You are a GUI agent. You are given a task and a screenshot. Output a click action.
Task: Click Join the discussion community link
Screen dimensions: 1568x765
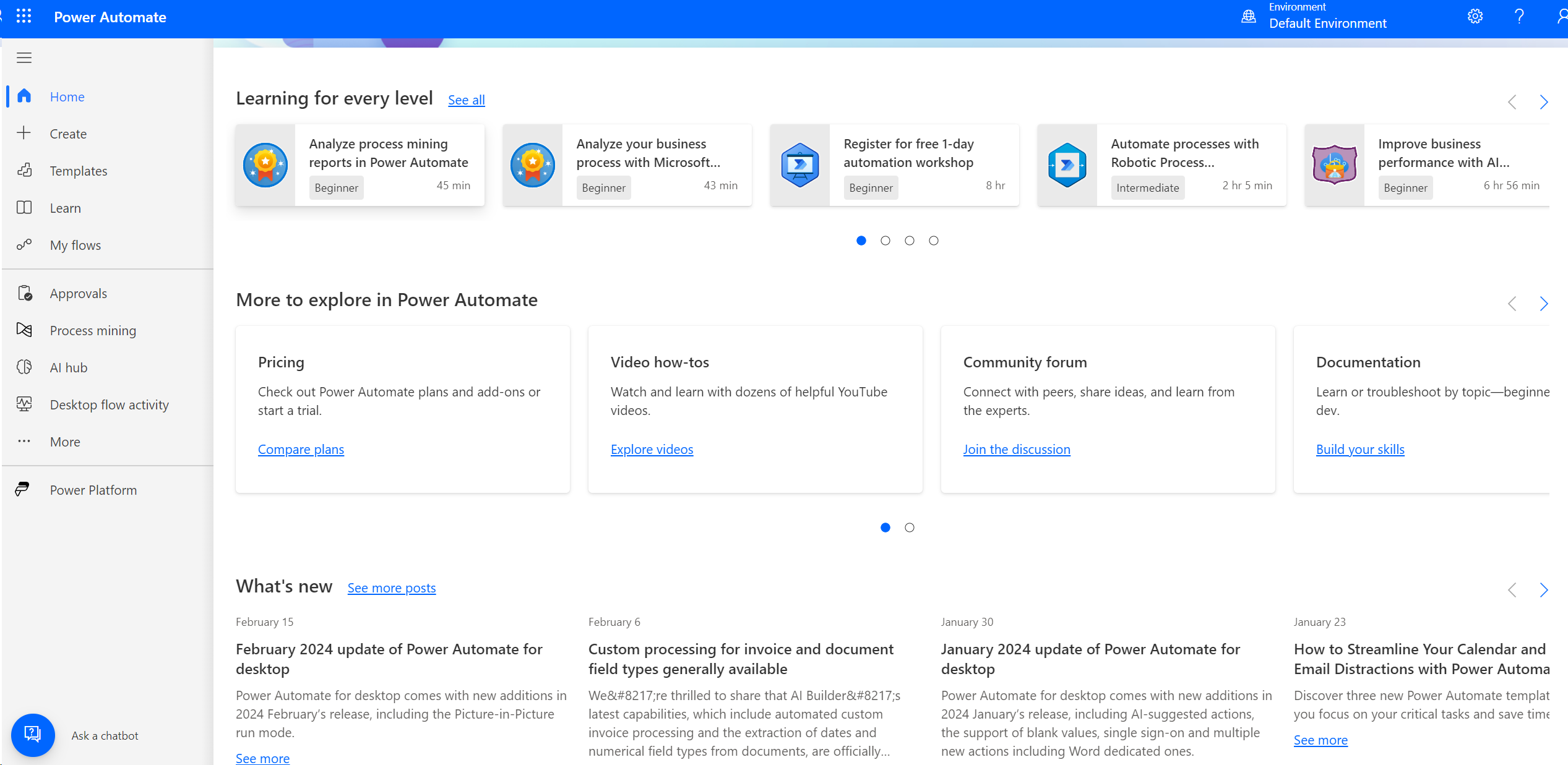click(1016, 448)
